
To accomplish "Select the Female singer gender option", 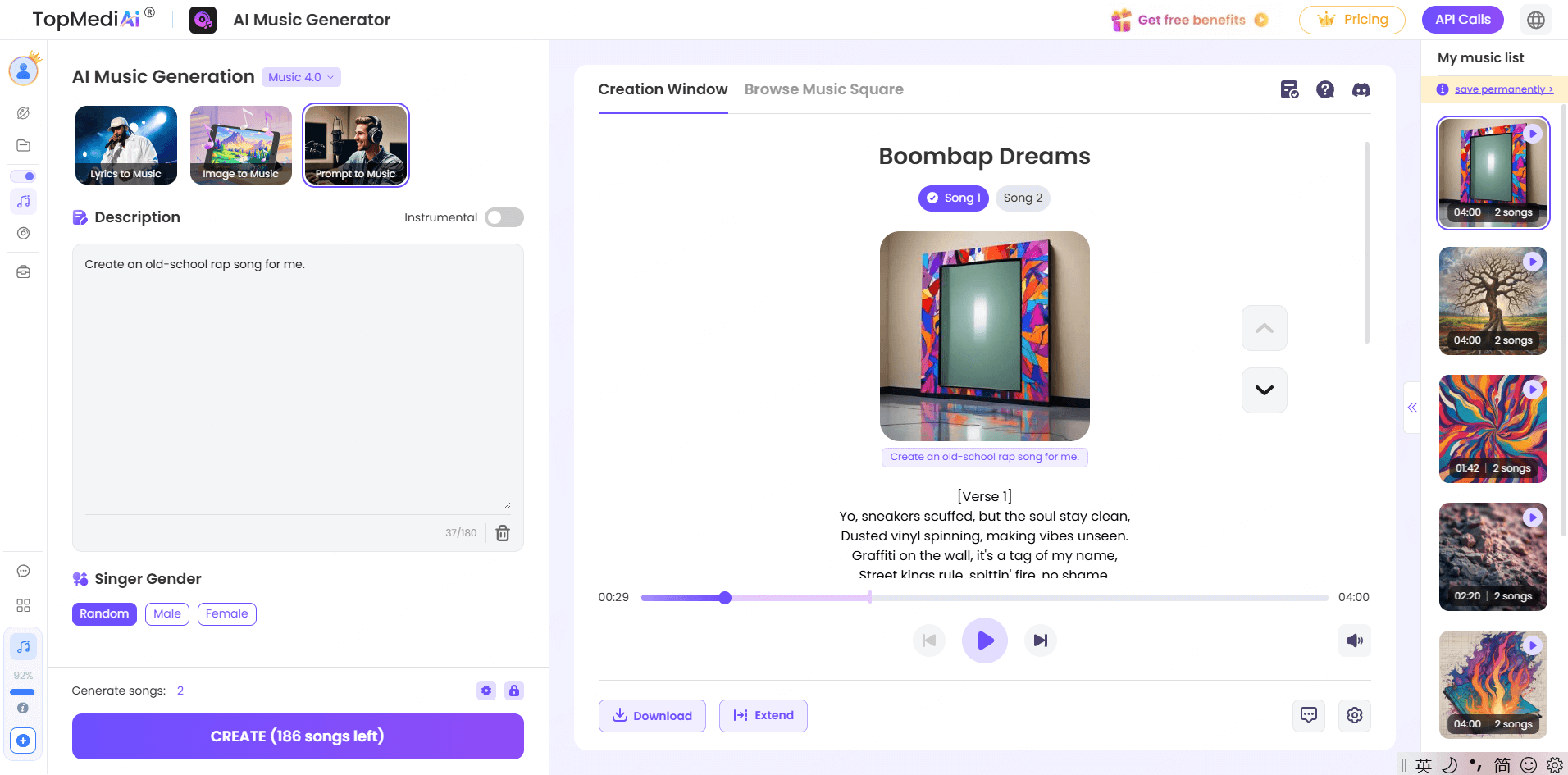I will coord(226,613).
